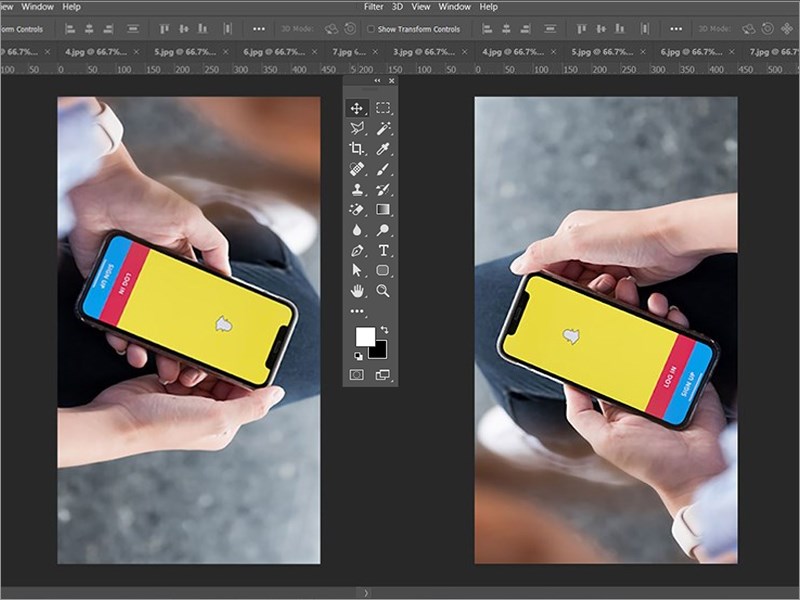The width and height of the screenshot is (800, 600).
Task: Select the Zoom magnifier tool
Action: [x=383, y=291]
